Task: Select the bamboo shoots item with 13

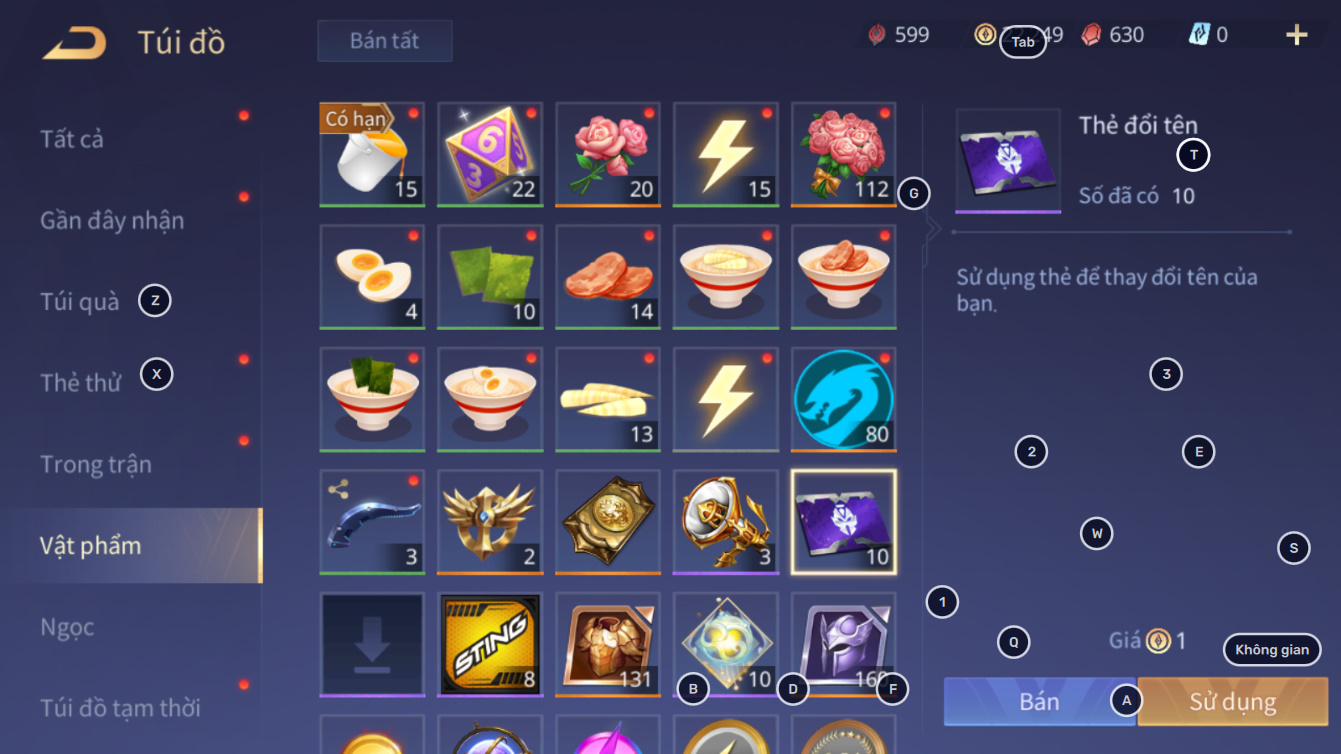Action: (x=608, y=400)
